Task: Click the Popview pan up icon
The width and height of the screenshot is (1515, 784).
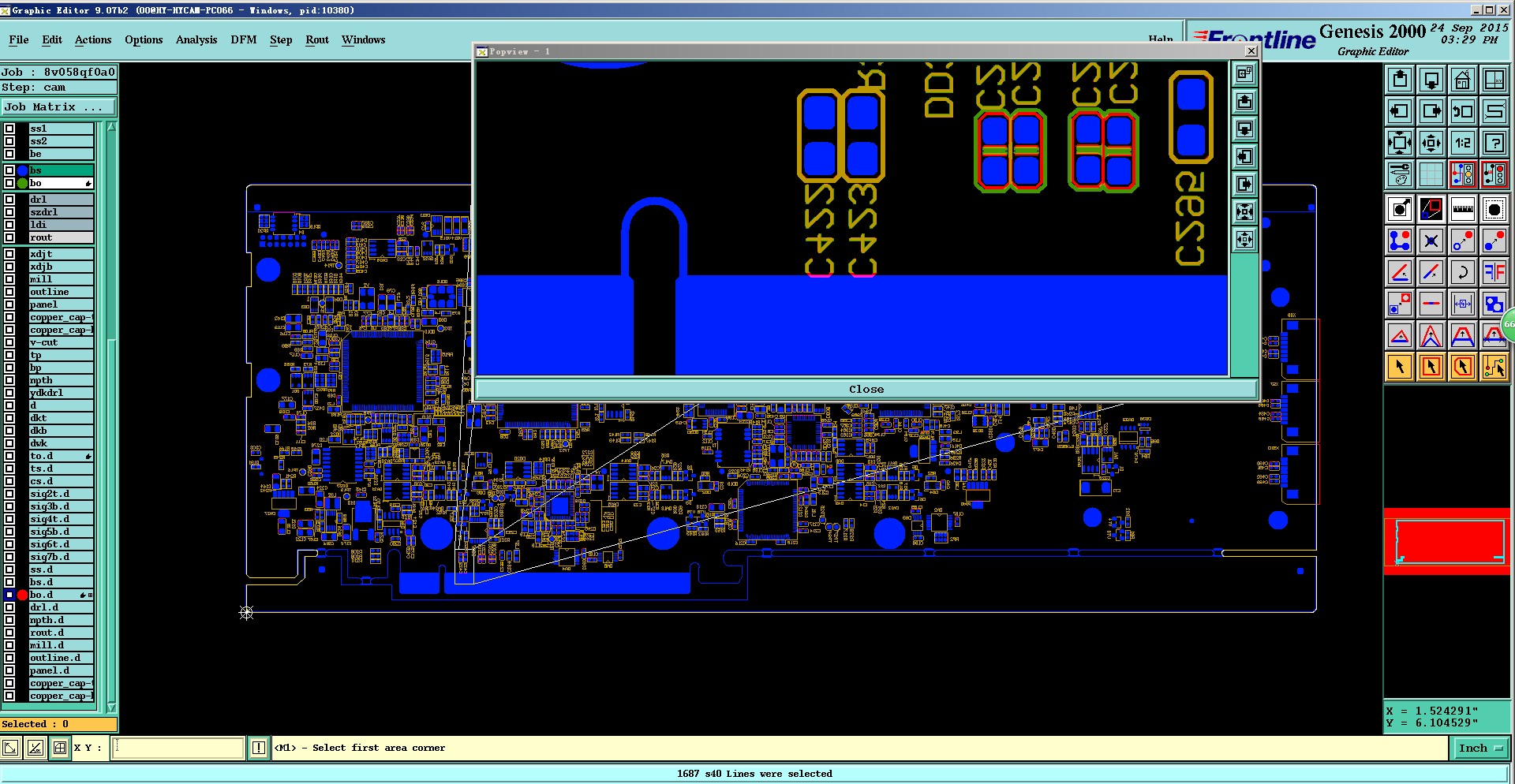Action: (x=1245, y=102)
